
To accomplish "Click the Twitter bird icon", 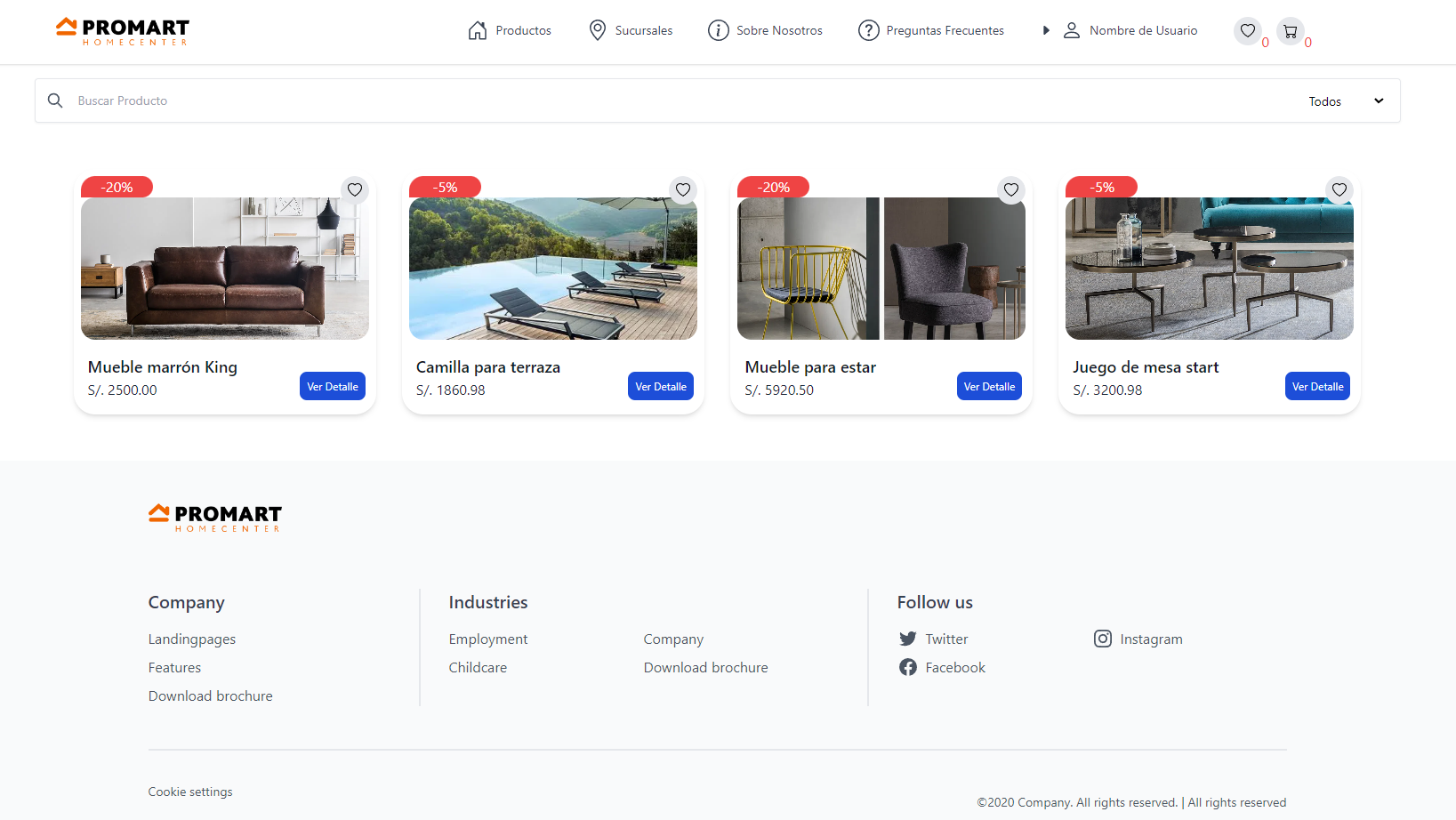I will click(907, 639).
